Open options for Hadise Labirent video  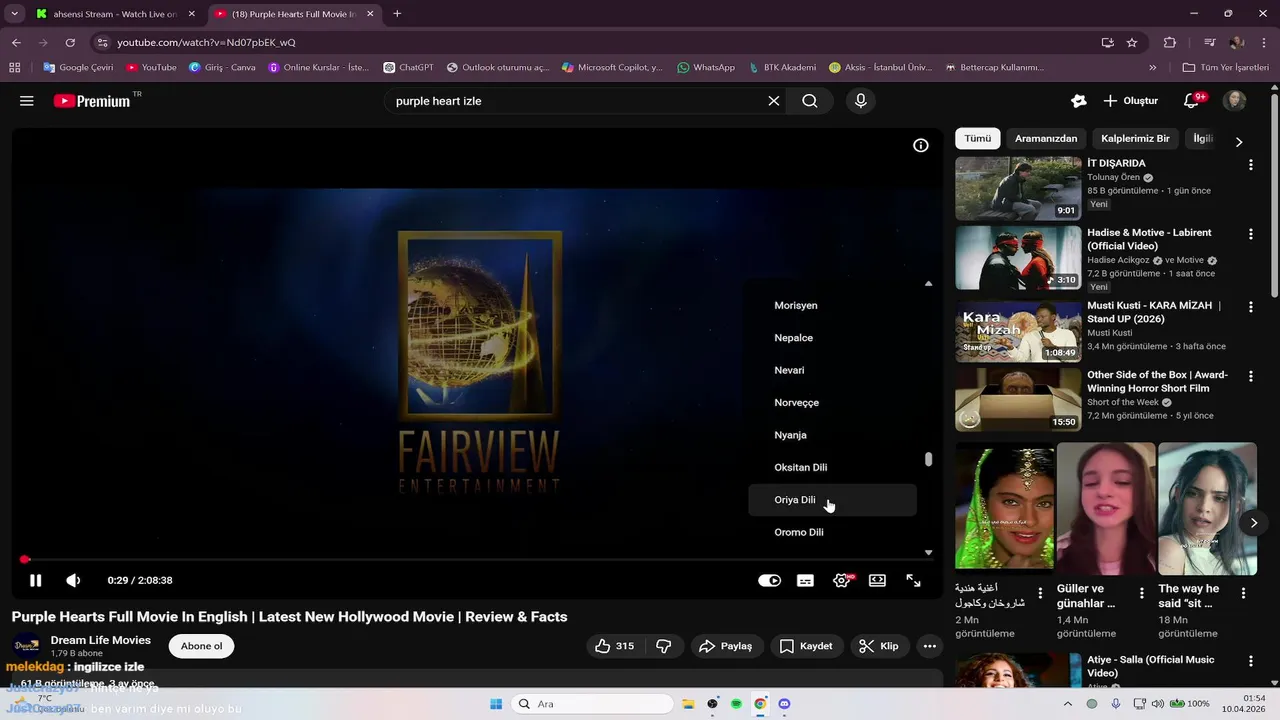click(1250, 234)
